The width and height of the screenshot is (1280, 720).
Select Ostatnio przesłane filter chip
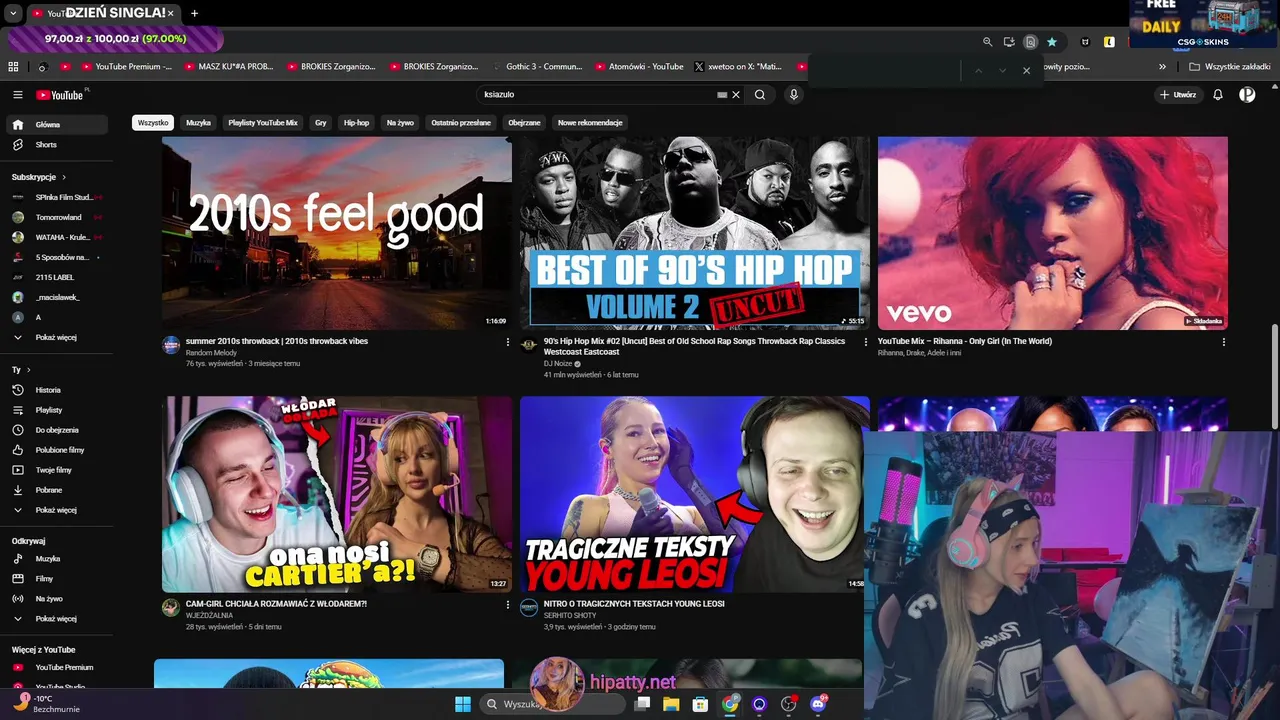tap(461, 123)
